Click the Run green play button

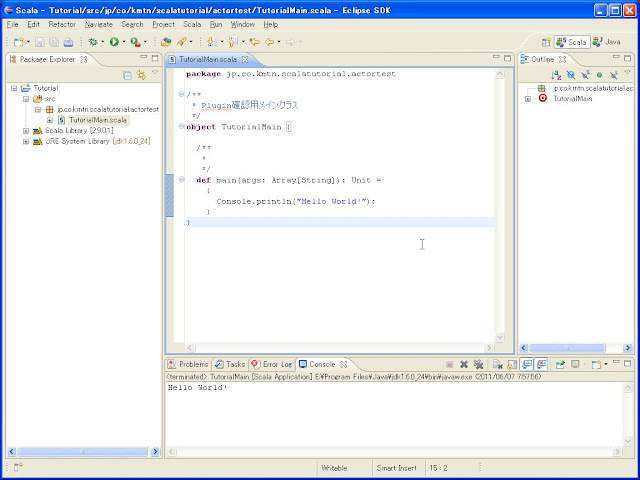tap(114, 42)
